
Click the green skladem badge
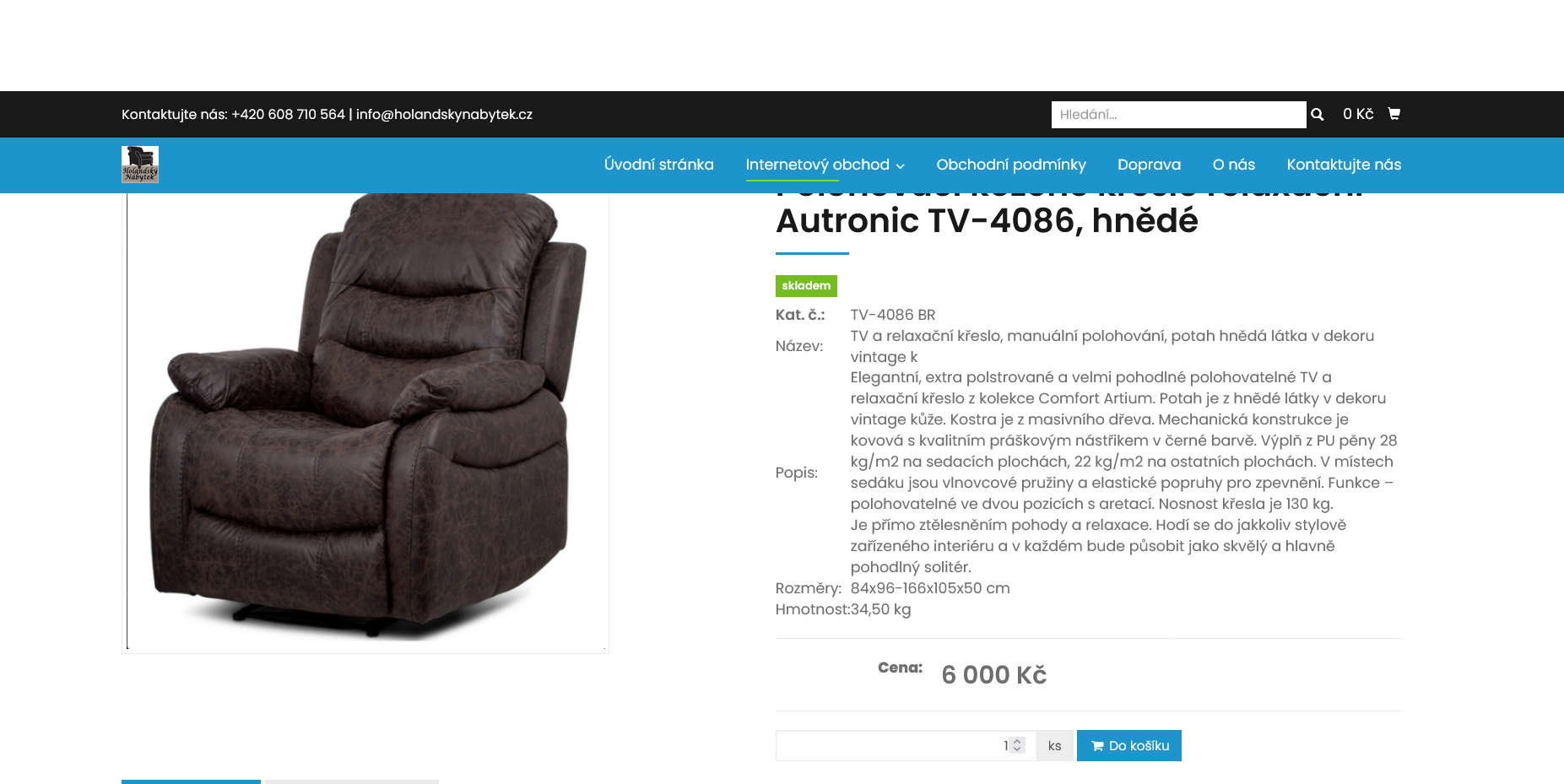(x=806, y=285)
